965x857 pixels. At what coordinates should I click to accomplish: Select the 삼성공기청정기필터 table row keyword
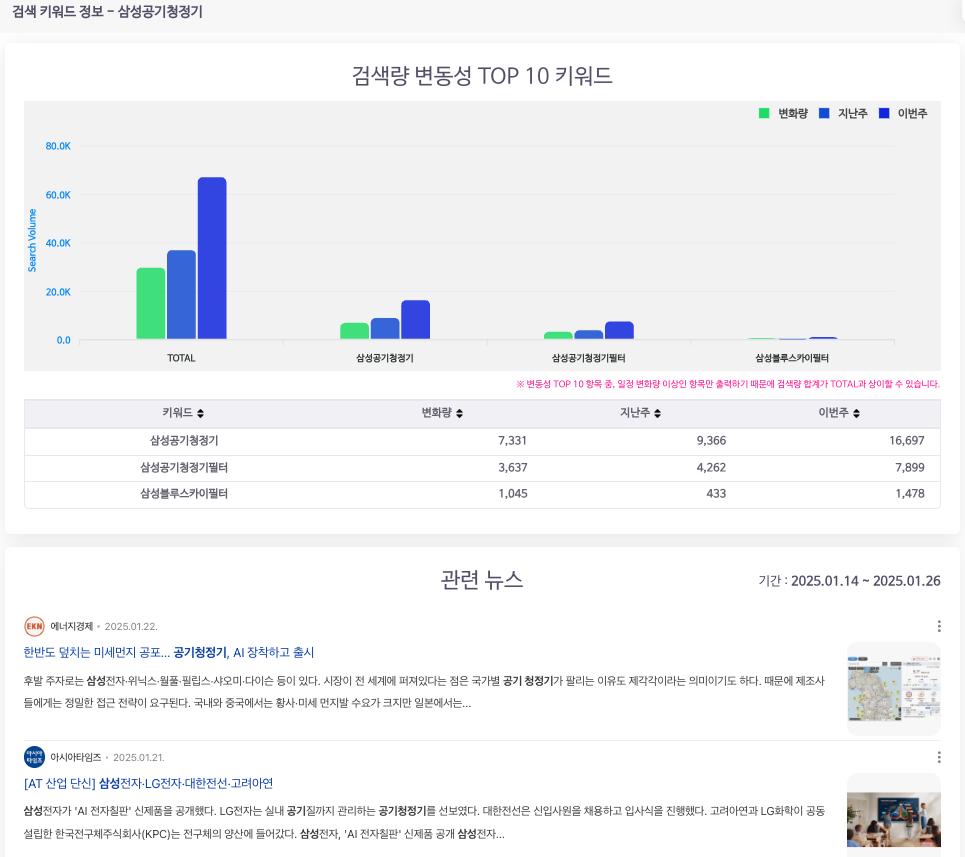point(184,467)
